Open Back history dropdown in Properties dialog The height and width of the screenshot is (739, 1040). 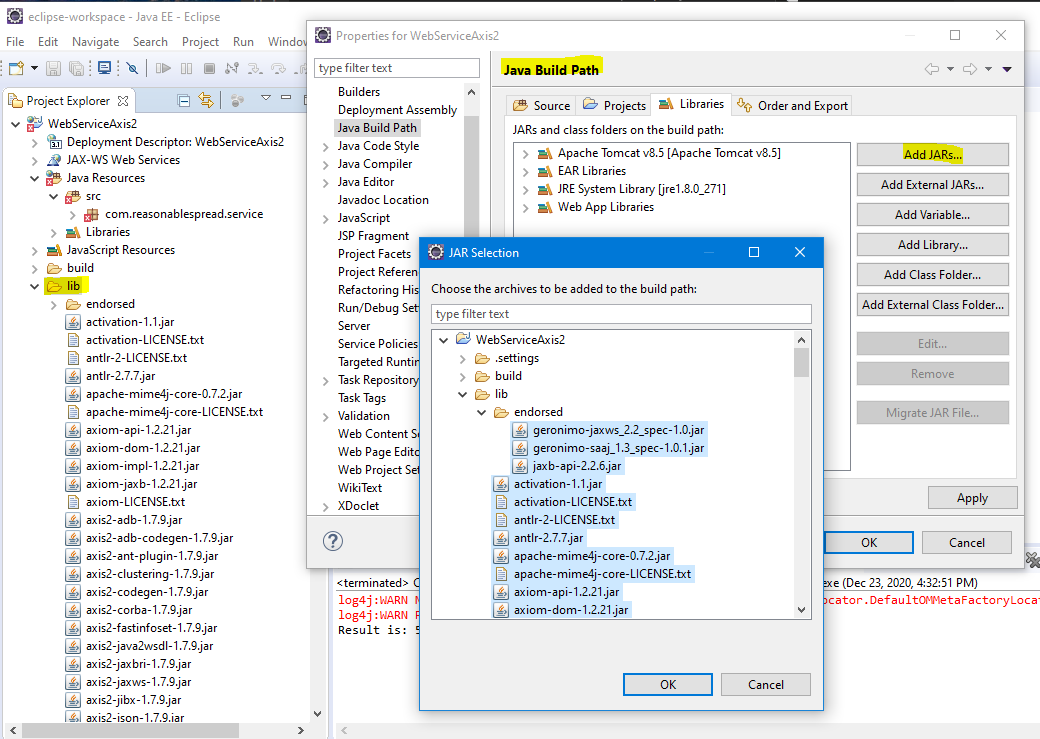950,69
